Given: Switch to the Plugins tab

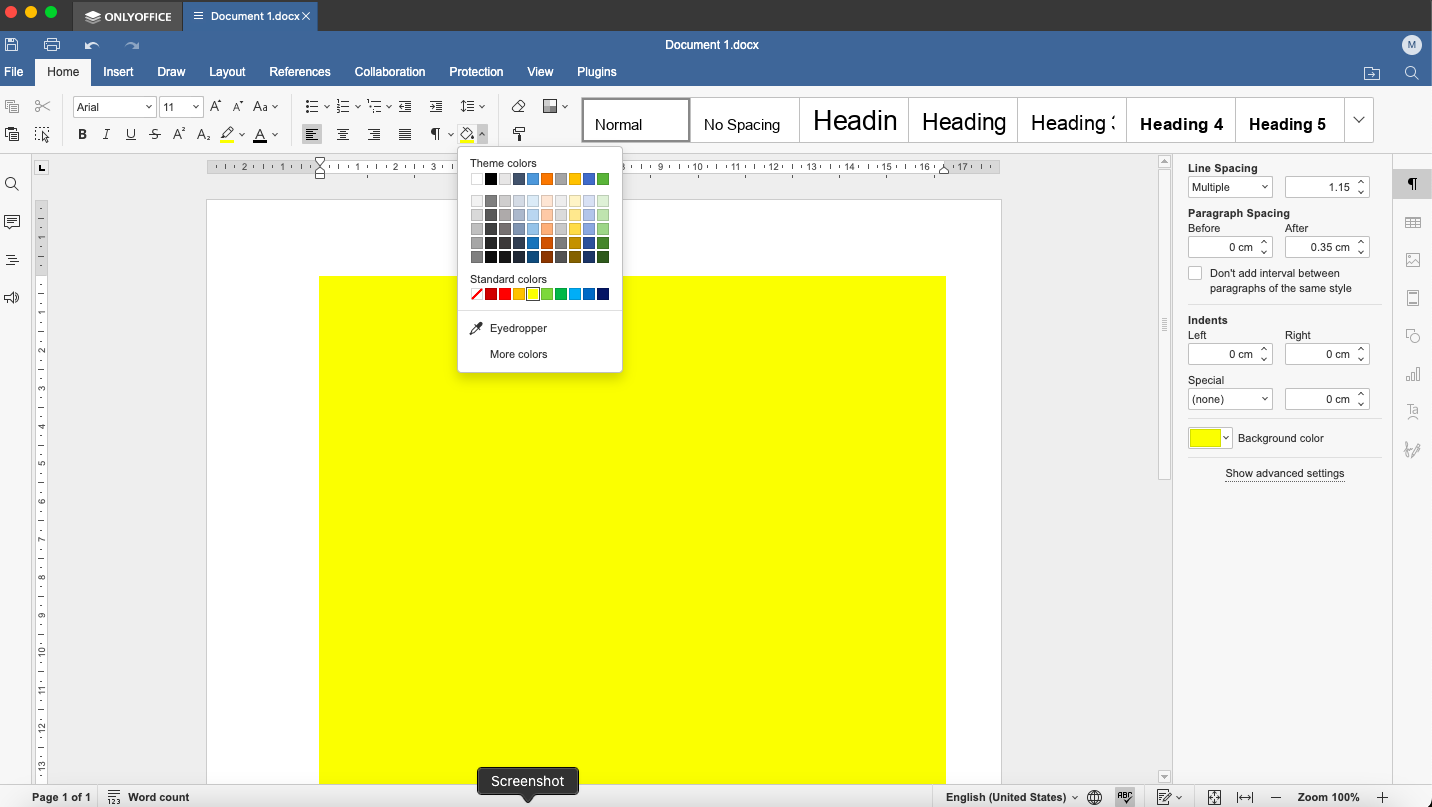Looking at the screenshot, I should (x=597, y=72).
